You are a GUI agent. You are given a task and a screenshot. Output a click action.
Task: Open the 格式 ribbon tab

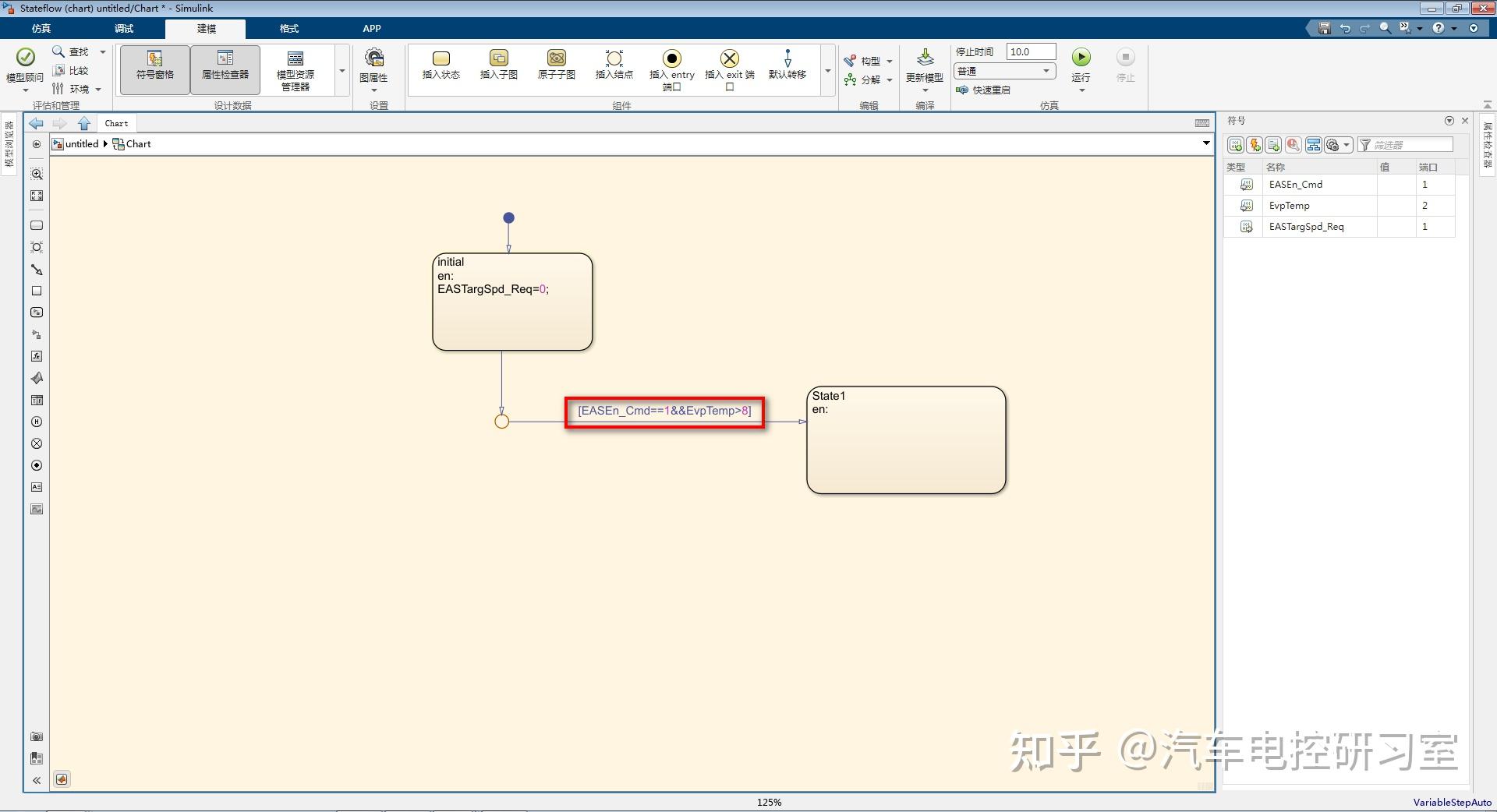tap(288, 28)
